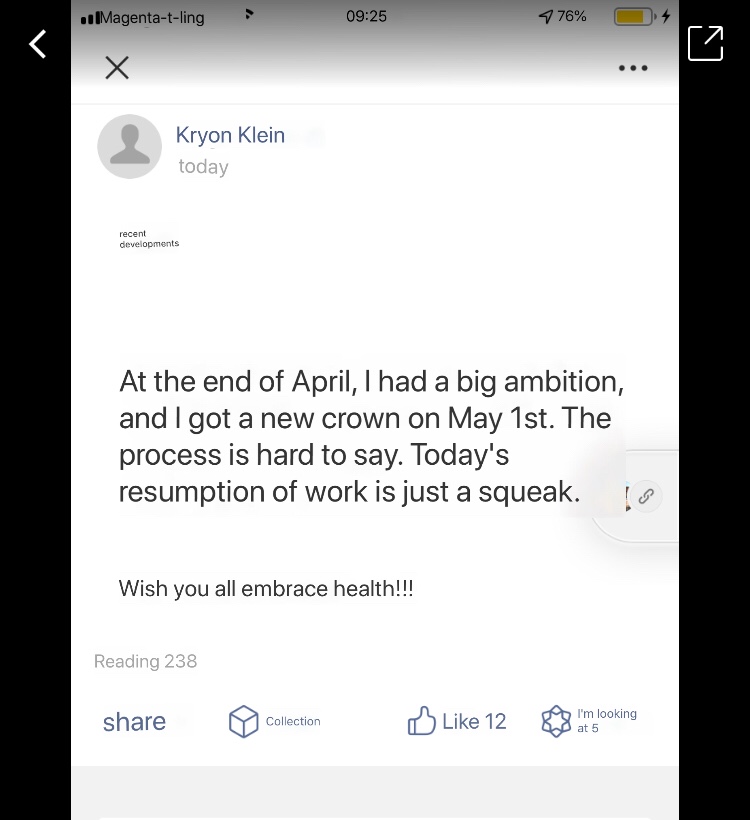Image resolution: width=750 pixels, height=820 pixels.
Task: Open Kryon Klein's profile name link
Action: (x=230, y=135)
